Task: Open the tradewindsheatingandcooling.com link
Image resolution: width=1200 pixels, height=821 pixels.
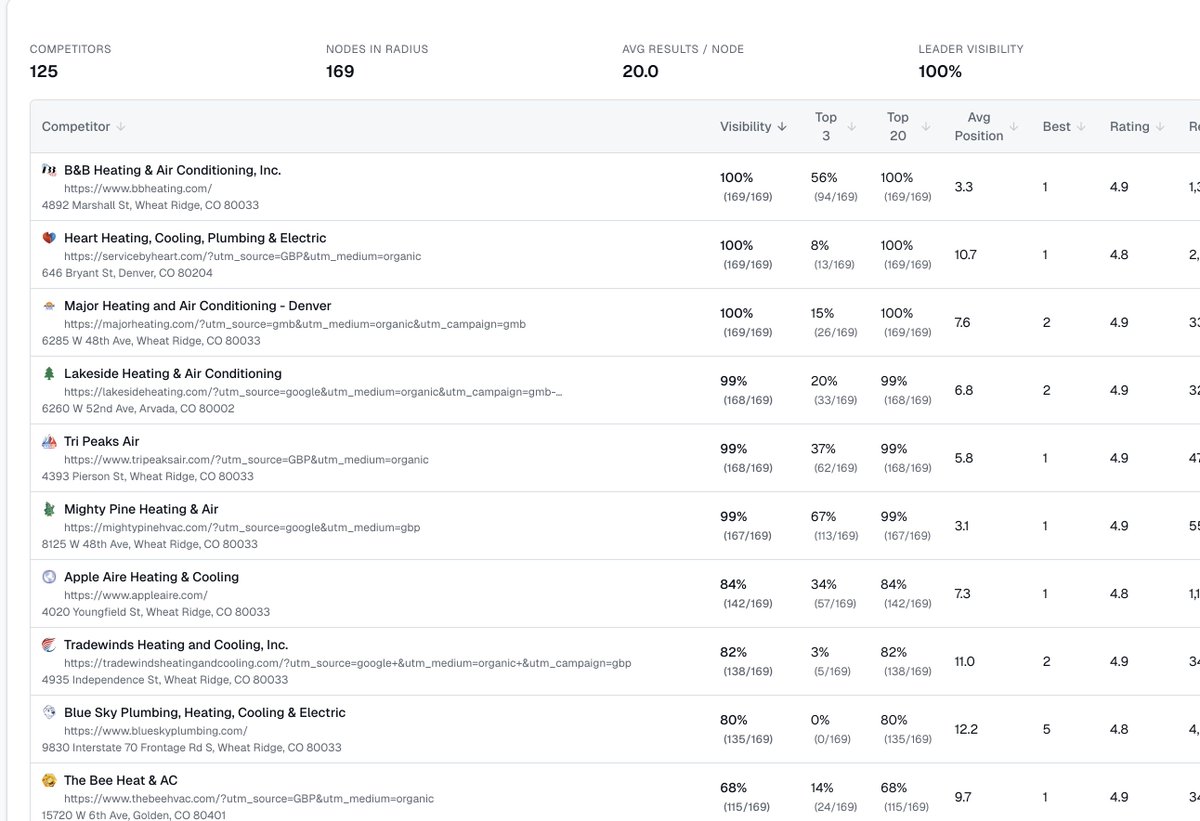Action: [347, 663]
